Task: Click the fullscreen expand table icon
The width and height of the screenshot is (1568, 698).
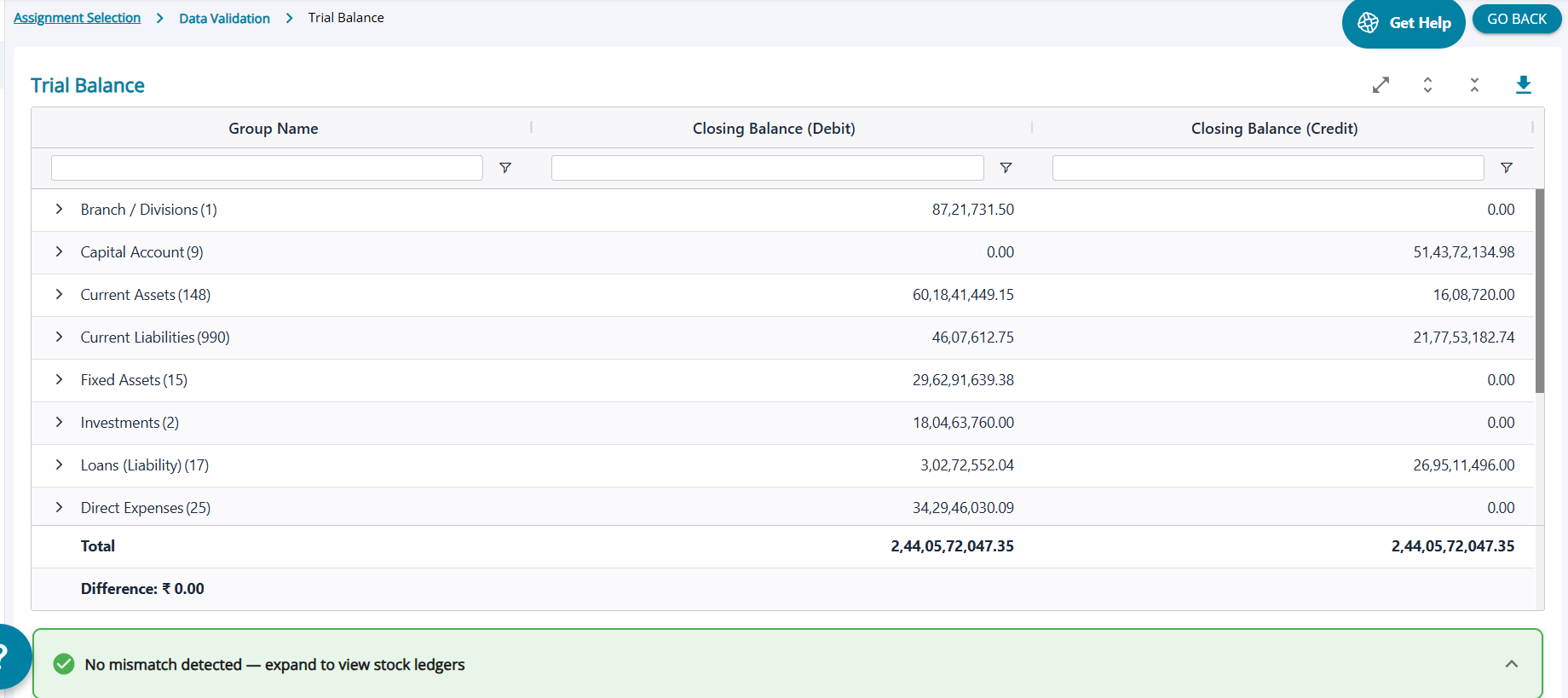Action: (x=1381, y=85)
